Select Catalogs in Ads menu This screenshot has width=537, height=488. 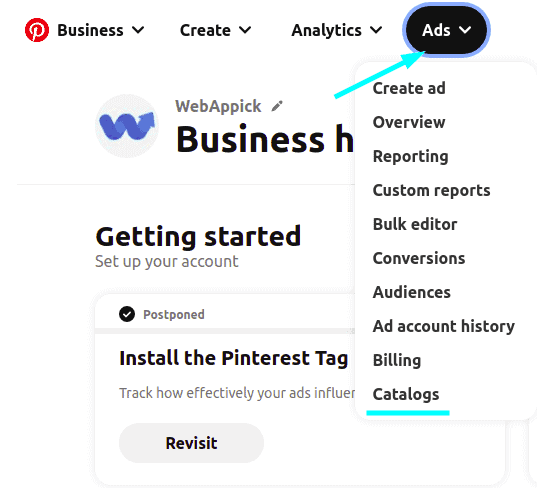point(406,395)
